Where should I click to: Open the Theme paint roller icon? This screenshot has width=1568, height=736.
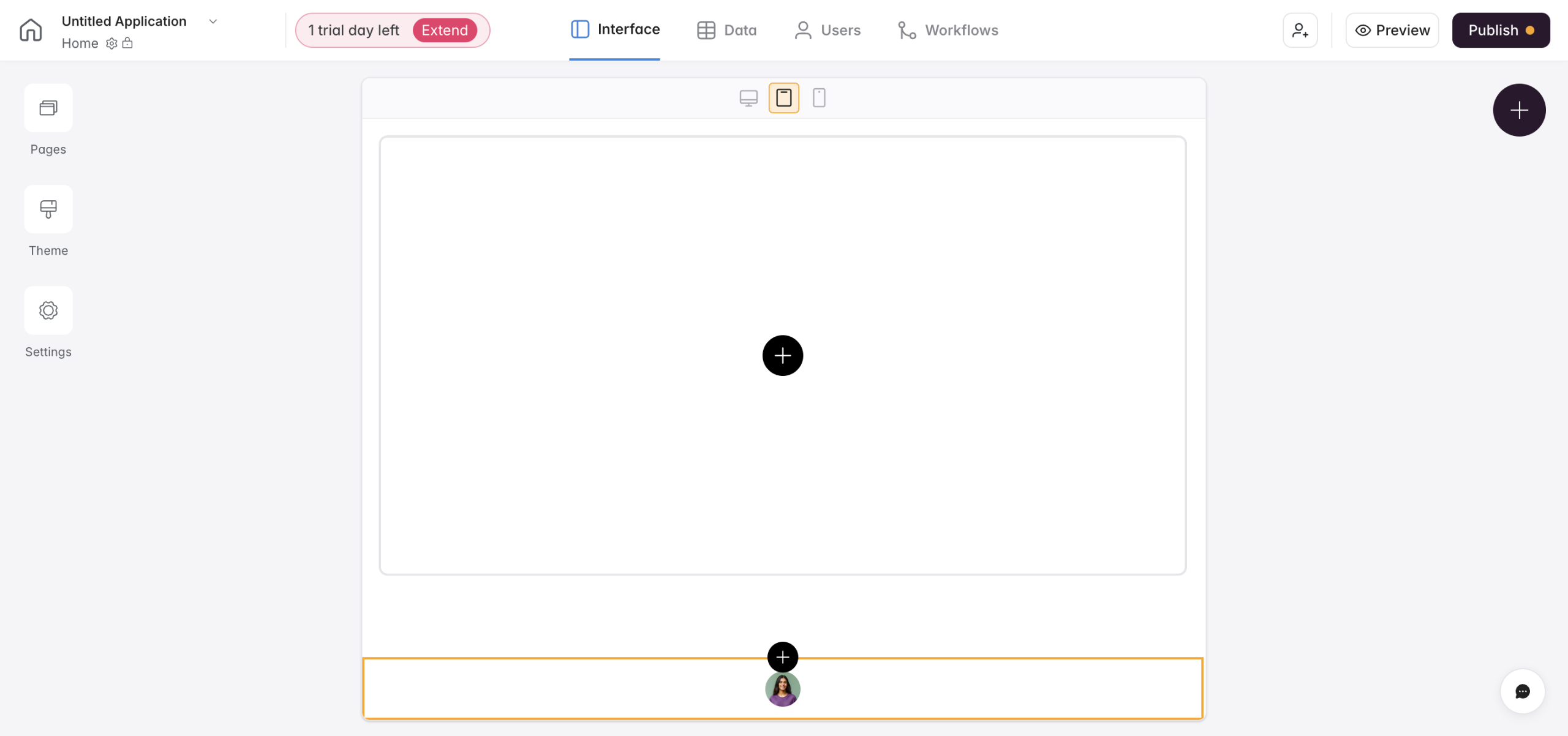click(48, 209)
